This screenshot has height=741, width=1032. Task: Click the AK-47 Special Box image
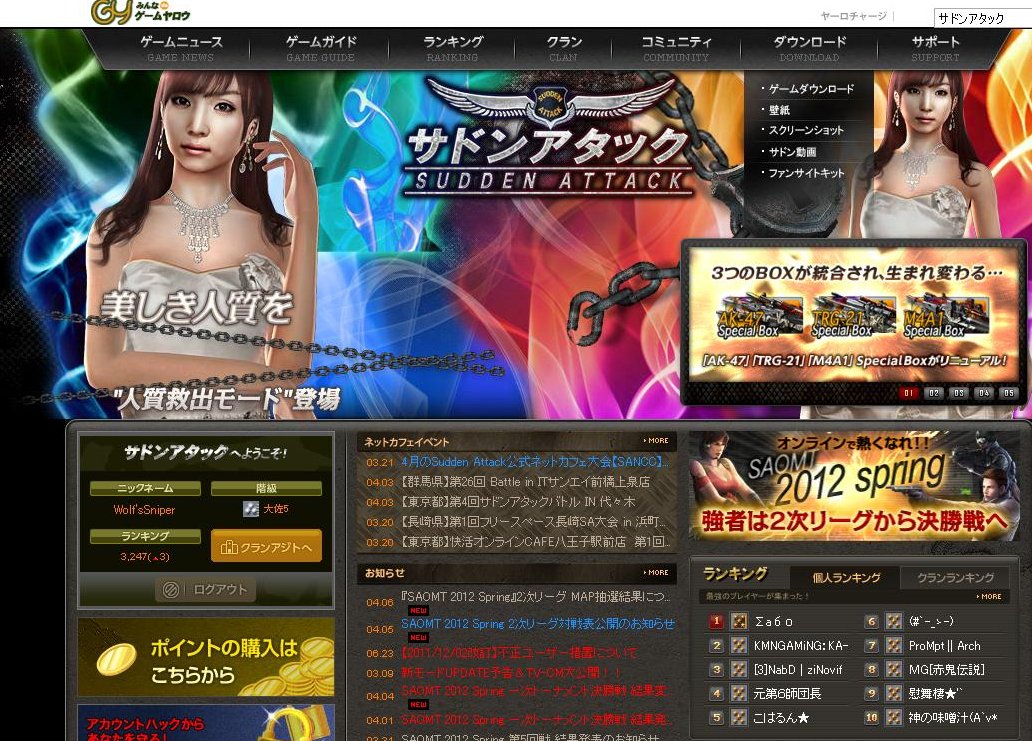[x=759, y=316]
